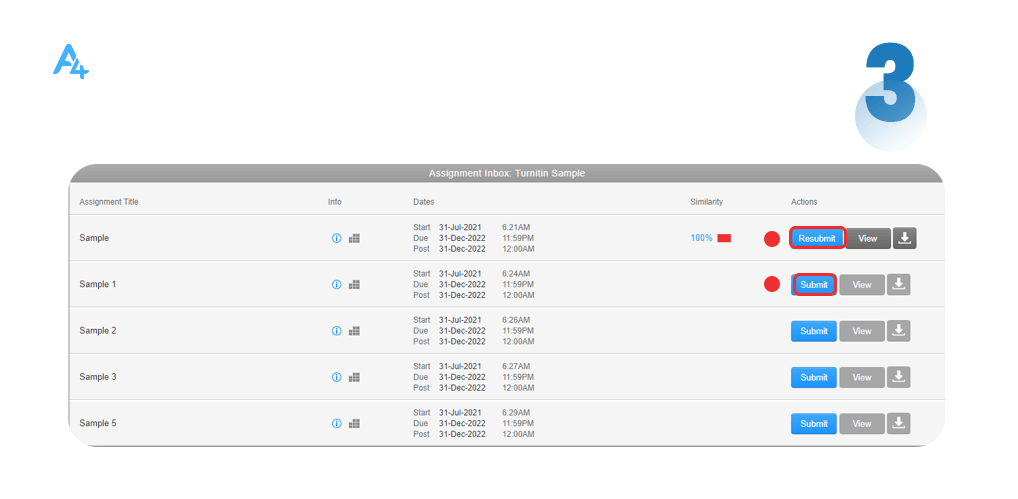
Task: Click the download icon for Sample 2
Action: [x=899, y=331]
